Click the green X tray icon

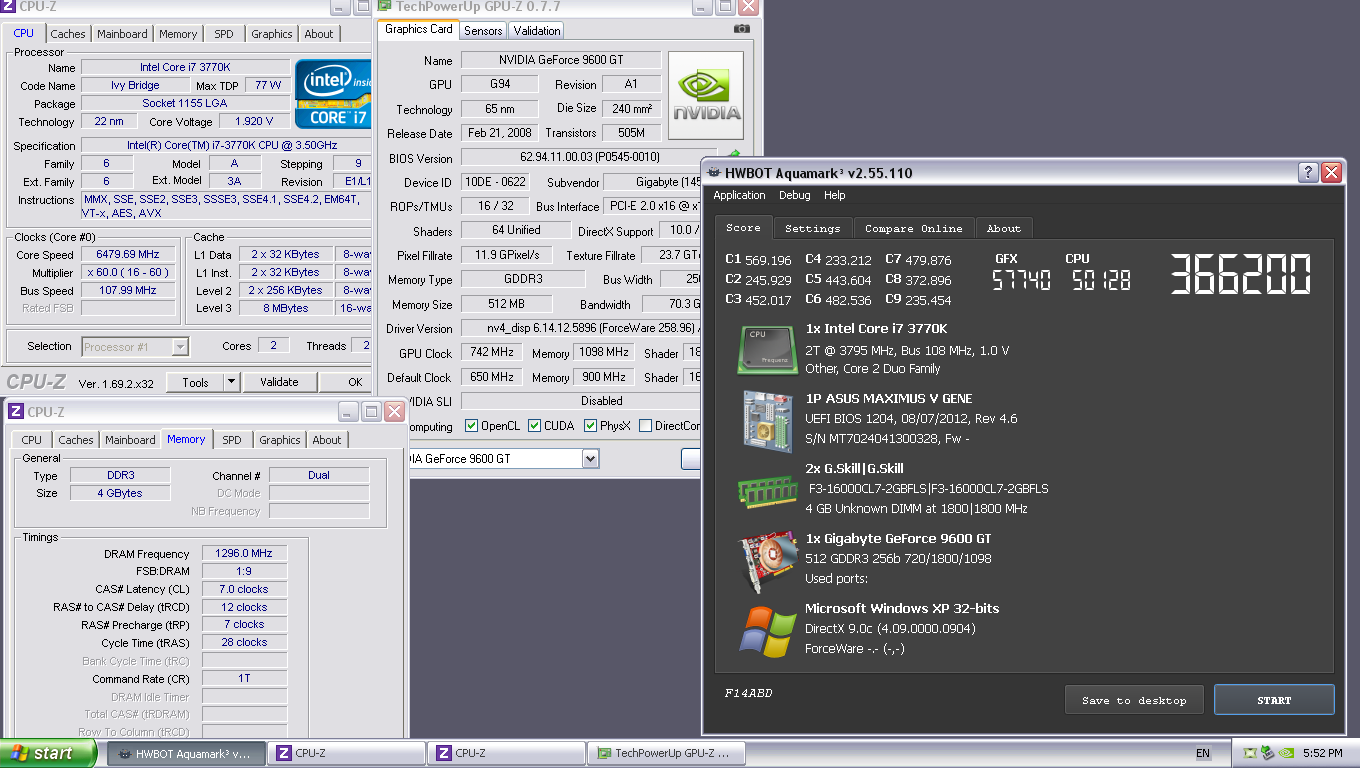(x=1250, y=753)
